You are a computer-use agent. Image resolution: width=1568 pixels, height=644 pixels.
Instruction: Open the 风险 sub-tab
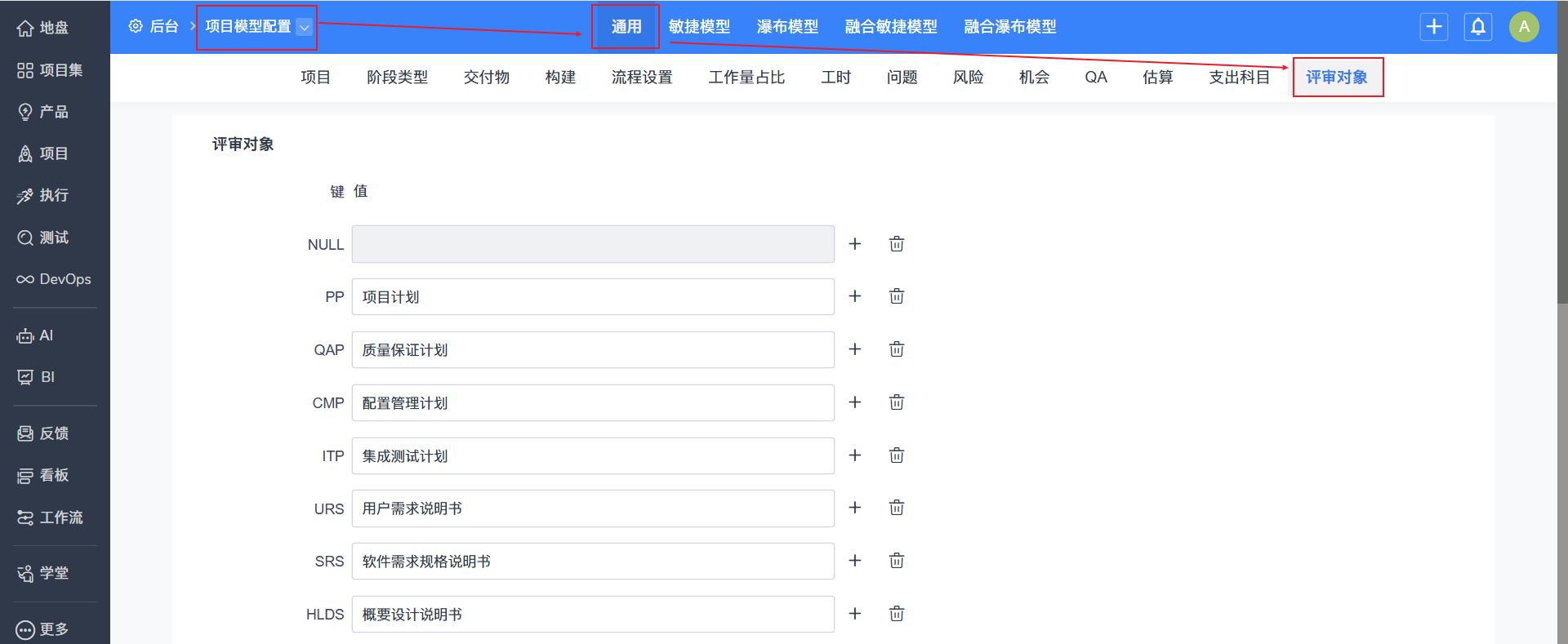(968, 78)
